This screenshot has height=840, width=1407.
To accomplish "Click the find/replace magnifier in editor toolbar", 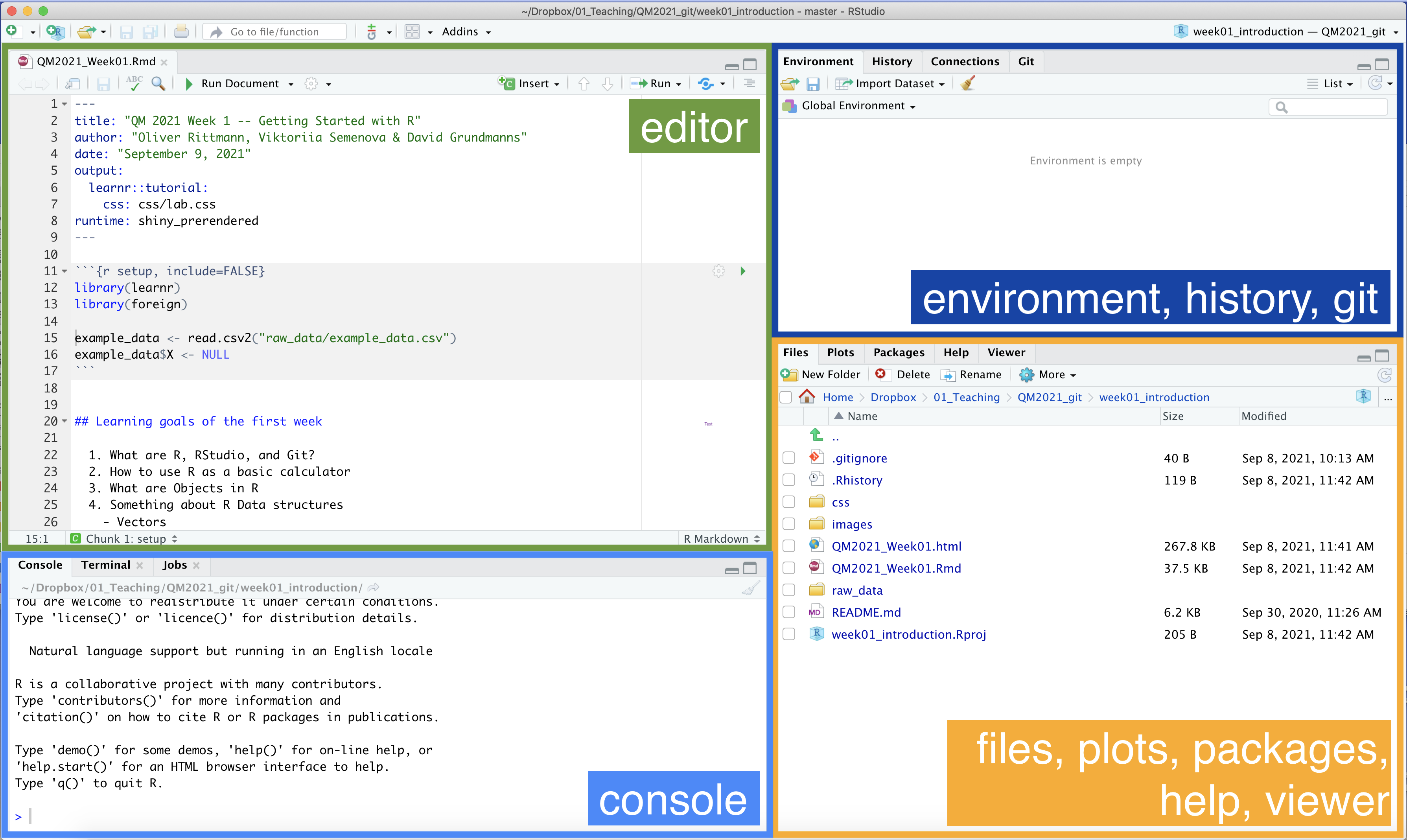I will pos(158,84).
